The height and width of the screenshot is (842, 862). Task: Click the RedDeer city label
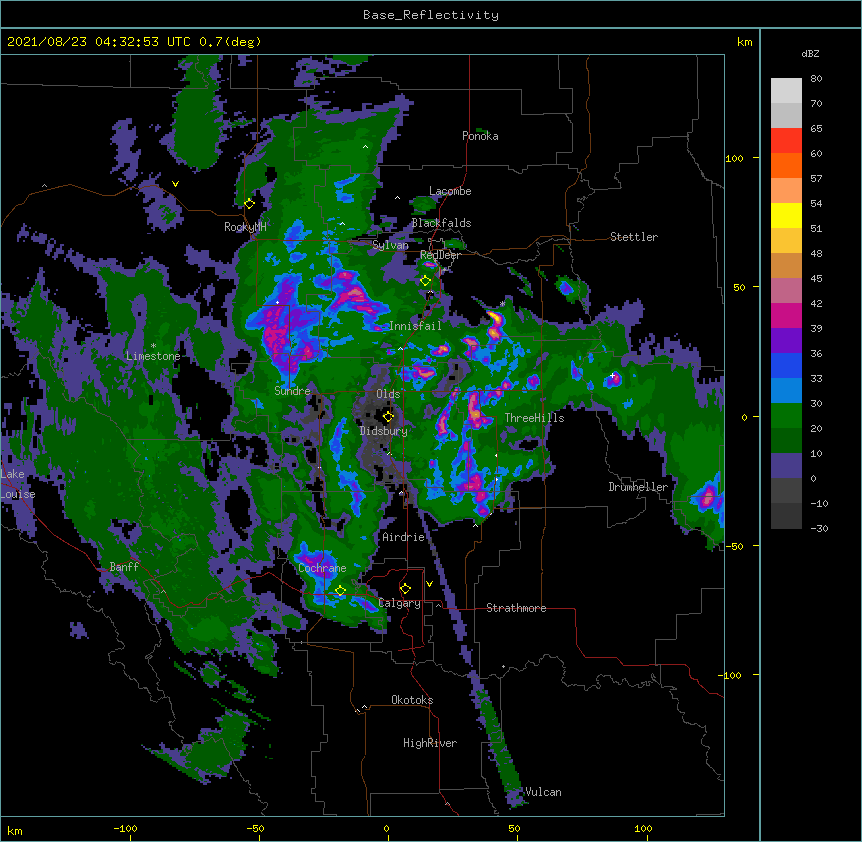(440, 255)
